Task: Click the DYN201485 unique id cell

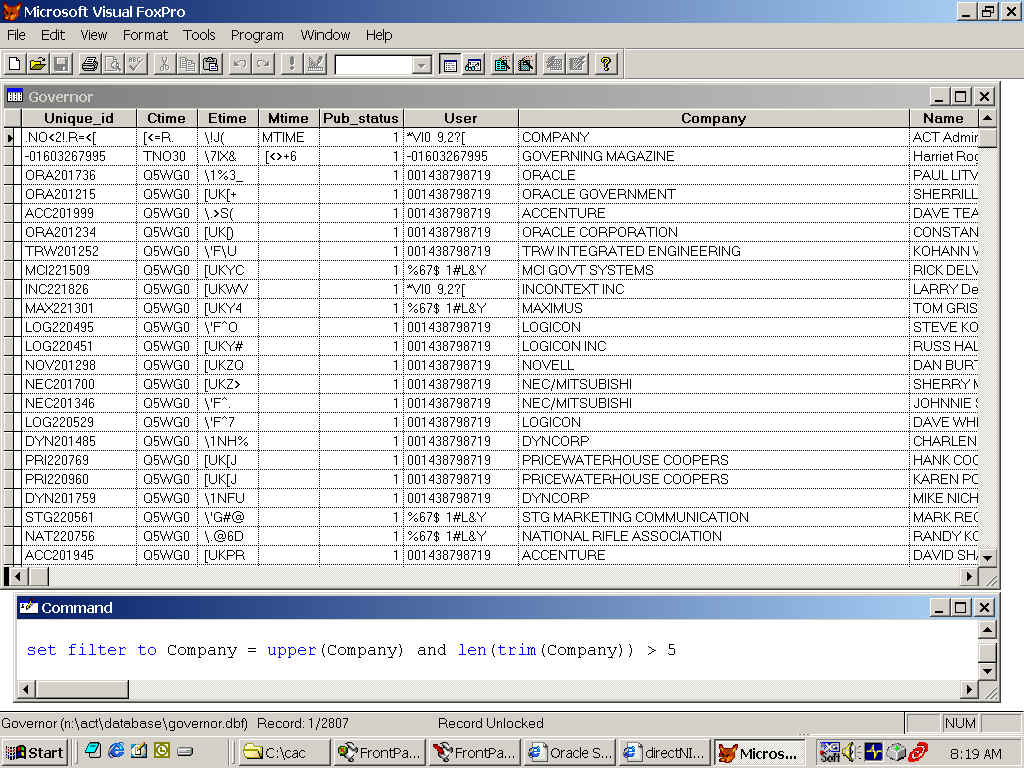Action: pos(79,441)
